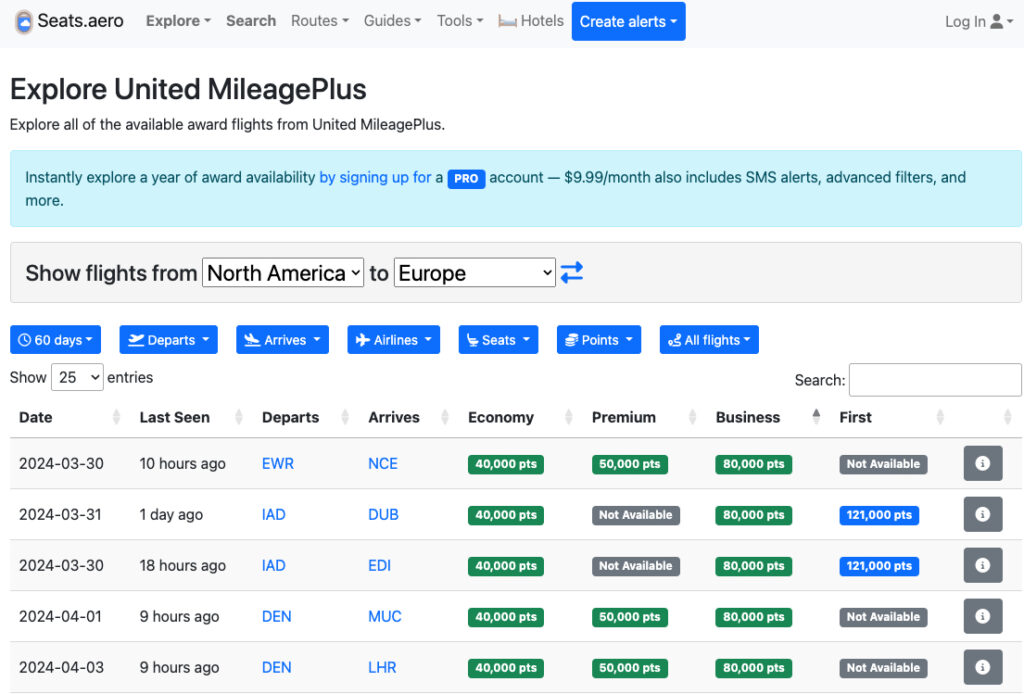
Task: Open the Points filter dropdown
Action: click(598, 339)
